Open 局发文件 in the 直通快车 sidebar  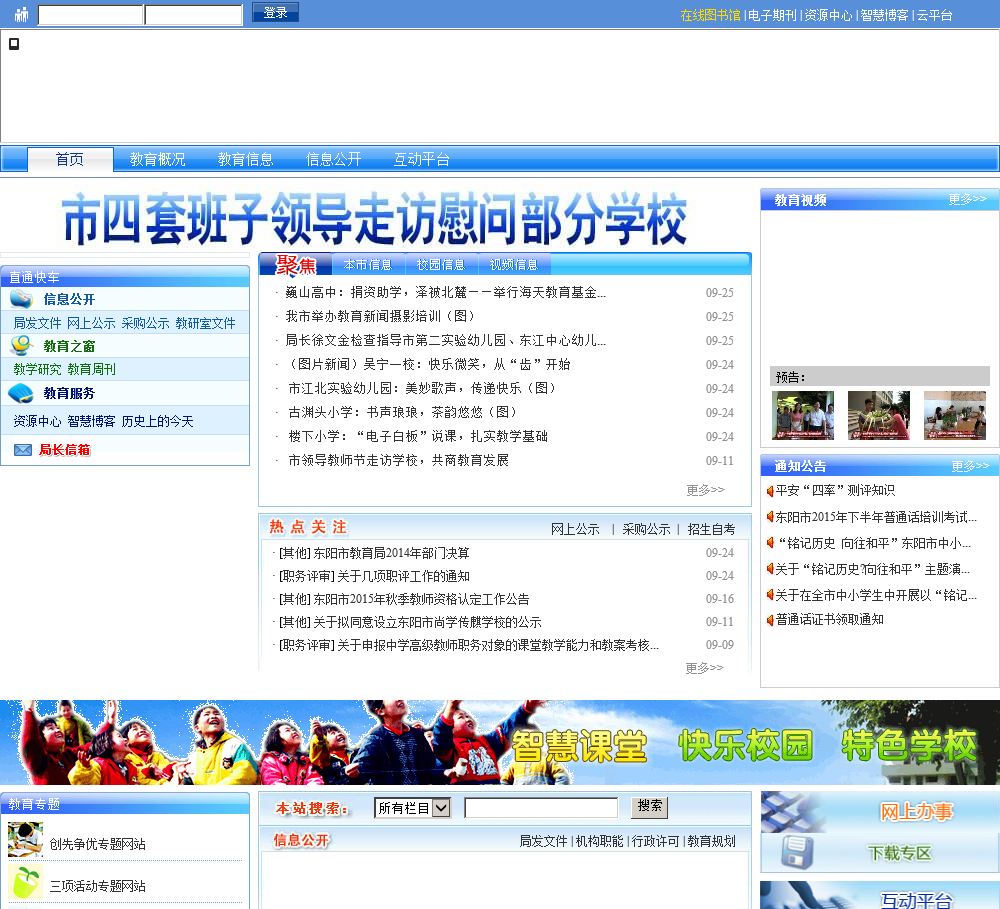[38, 323]
